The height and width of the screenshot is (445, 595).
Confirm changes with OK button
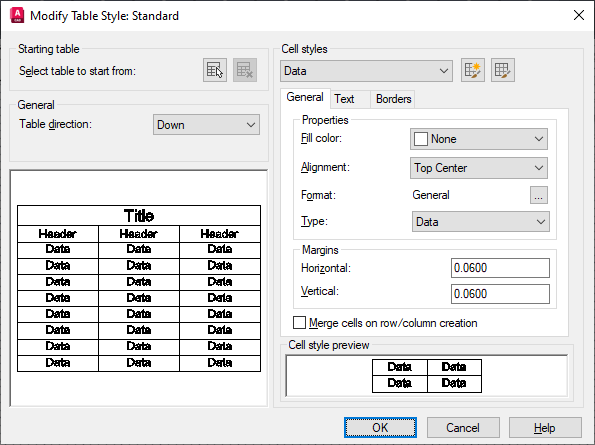pos(380,428)
